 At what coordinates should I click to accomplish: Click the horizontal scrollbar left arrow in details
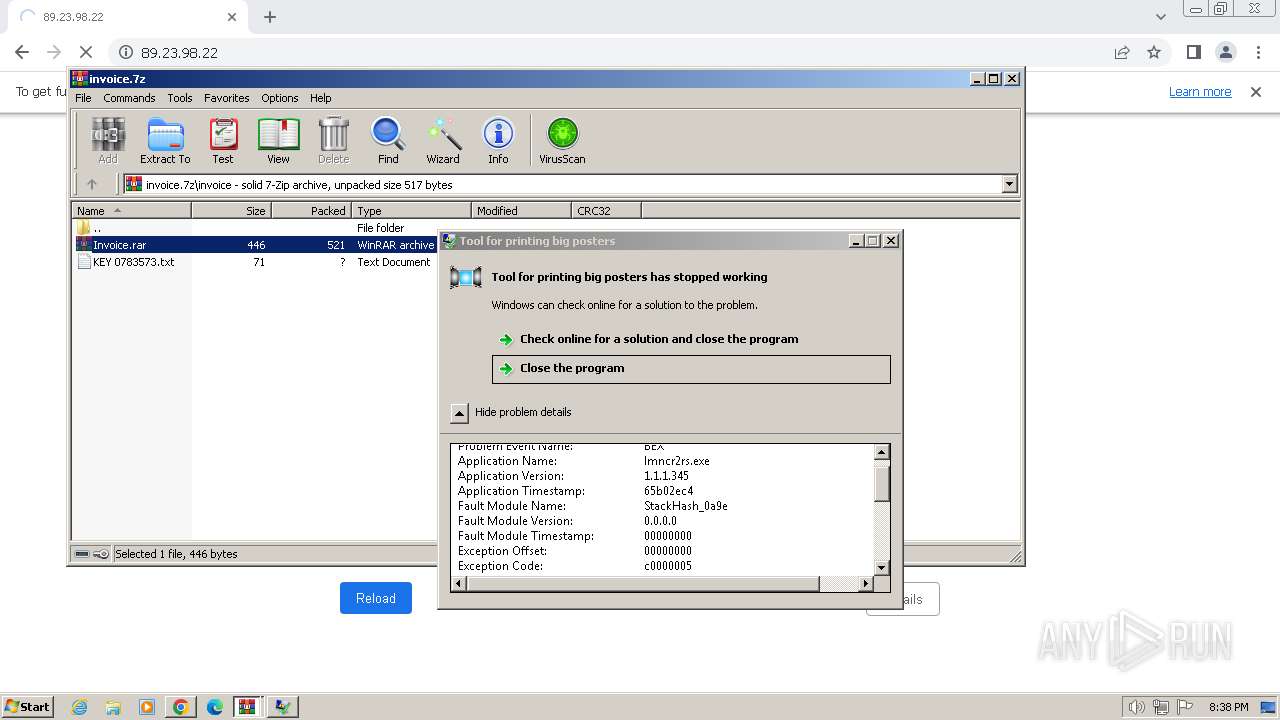coord(459,584)
